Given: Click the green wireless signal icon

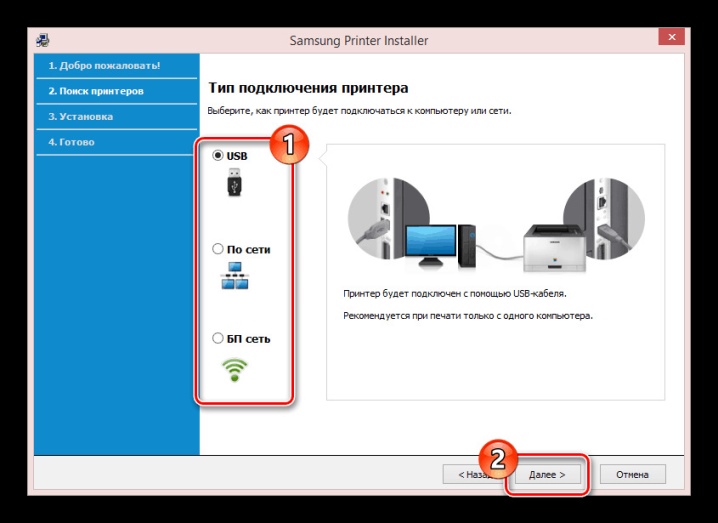Looking at the screenshot, I should [234, 370].
